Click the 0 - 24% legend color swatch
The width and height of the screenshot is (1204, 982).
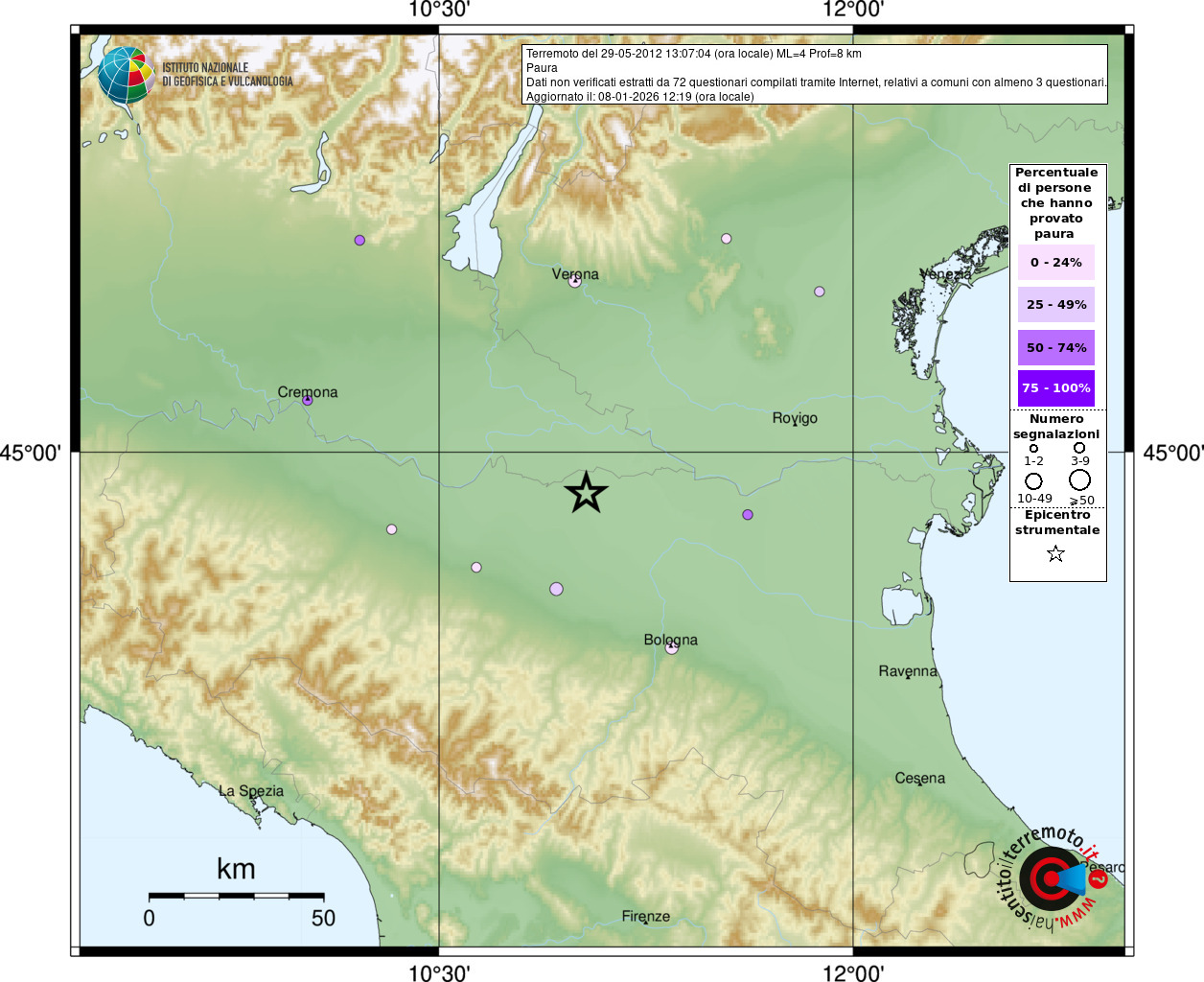pyautogui.click(x=1056, y=262)
